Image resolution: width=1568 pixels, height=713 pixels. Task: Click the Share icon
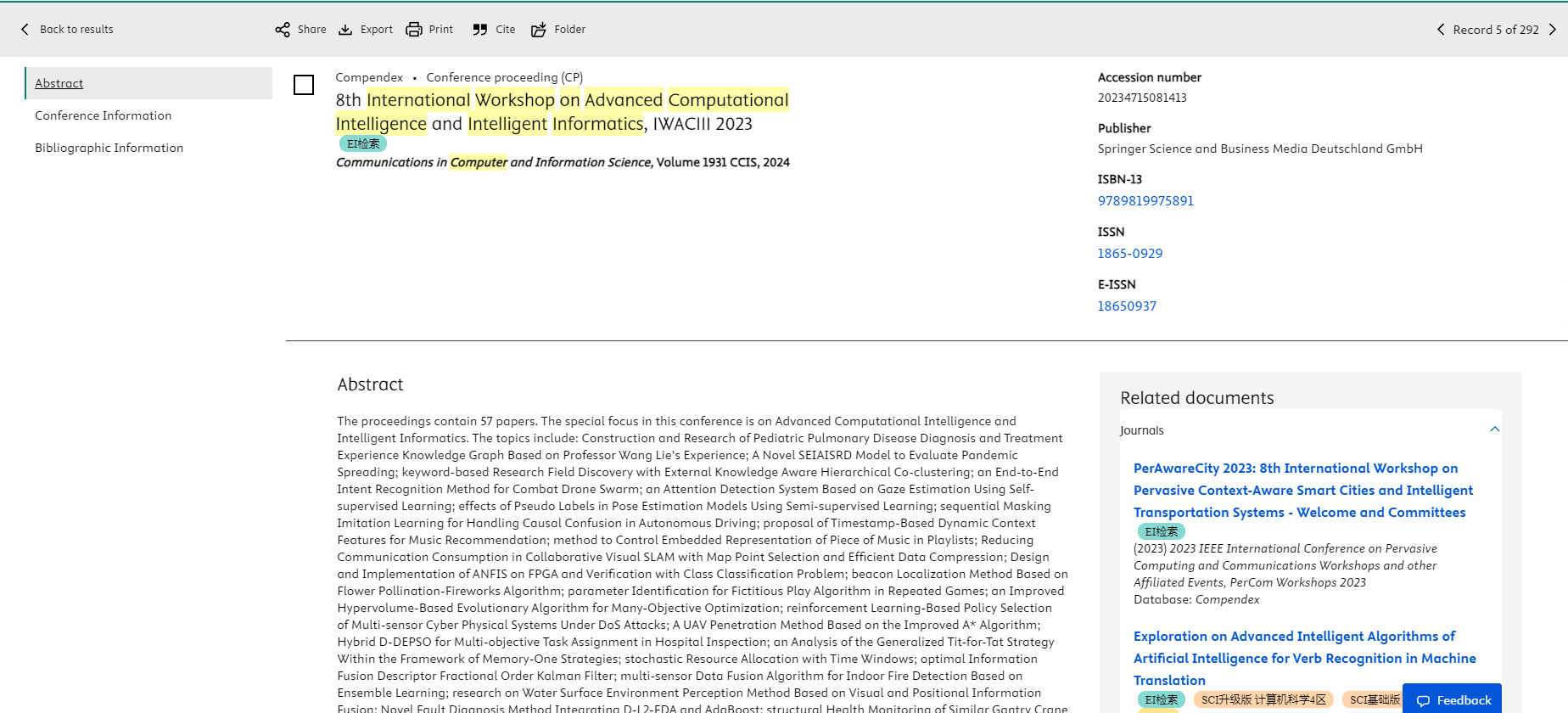tap(283, 30)
